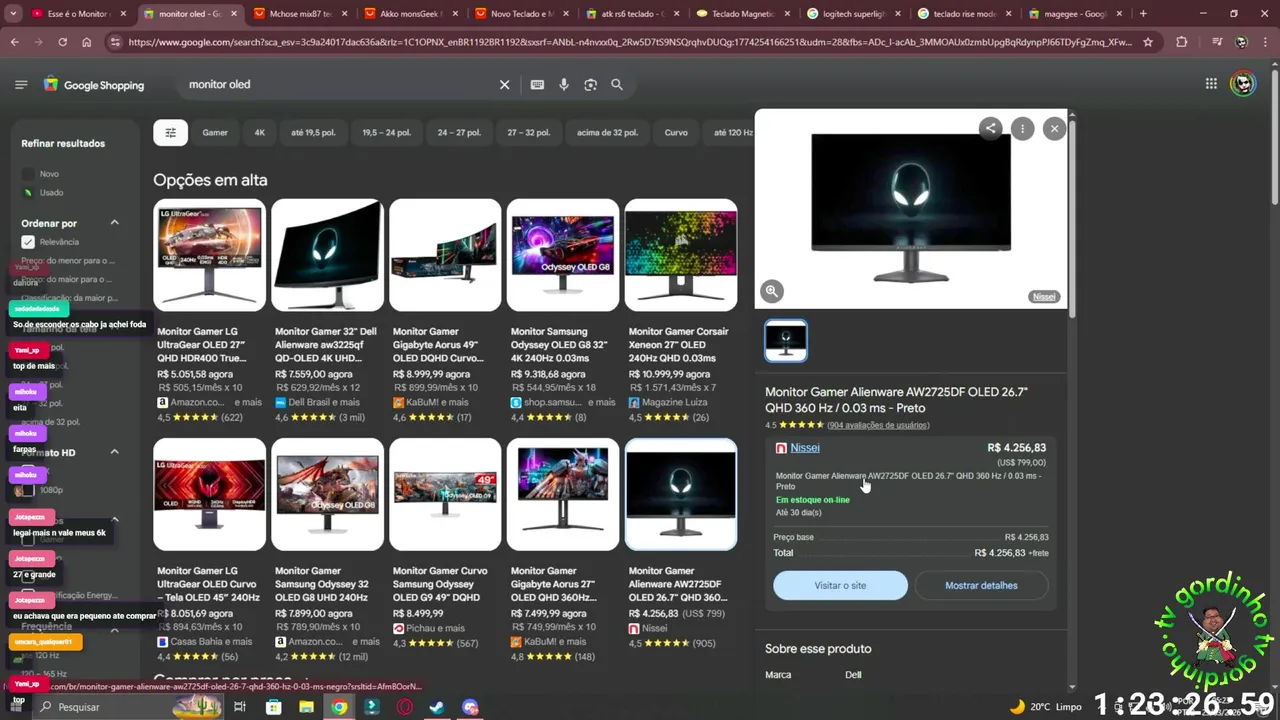Screen dimensions: 1280x720
Task: Clear the search box text
Action: click(504, 85)
